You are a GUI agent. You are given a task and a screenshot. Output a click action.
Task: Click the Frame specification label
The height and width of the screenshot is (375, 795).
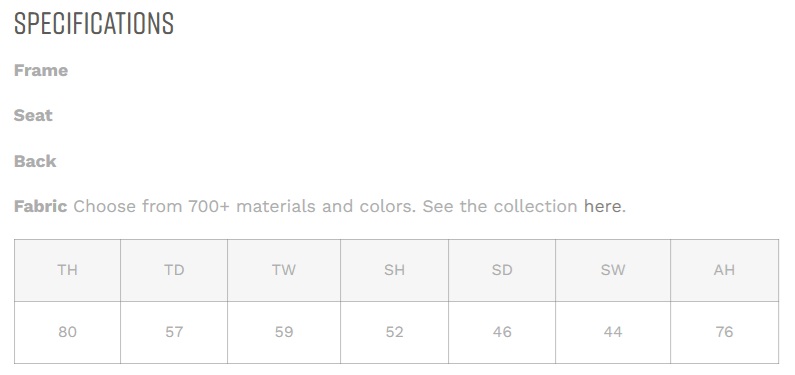pos(41,70)
